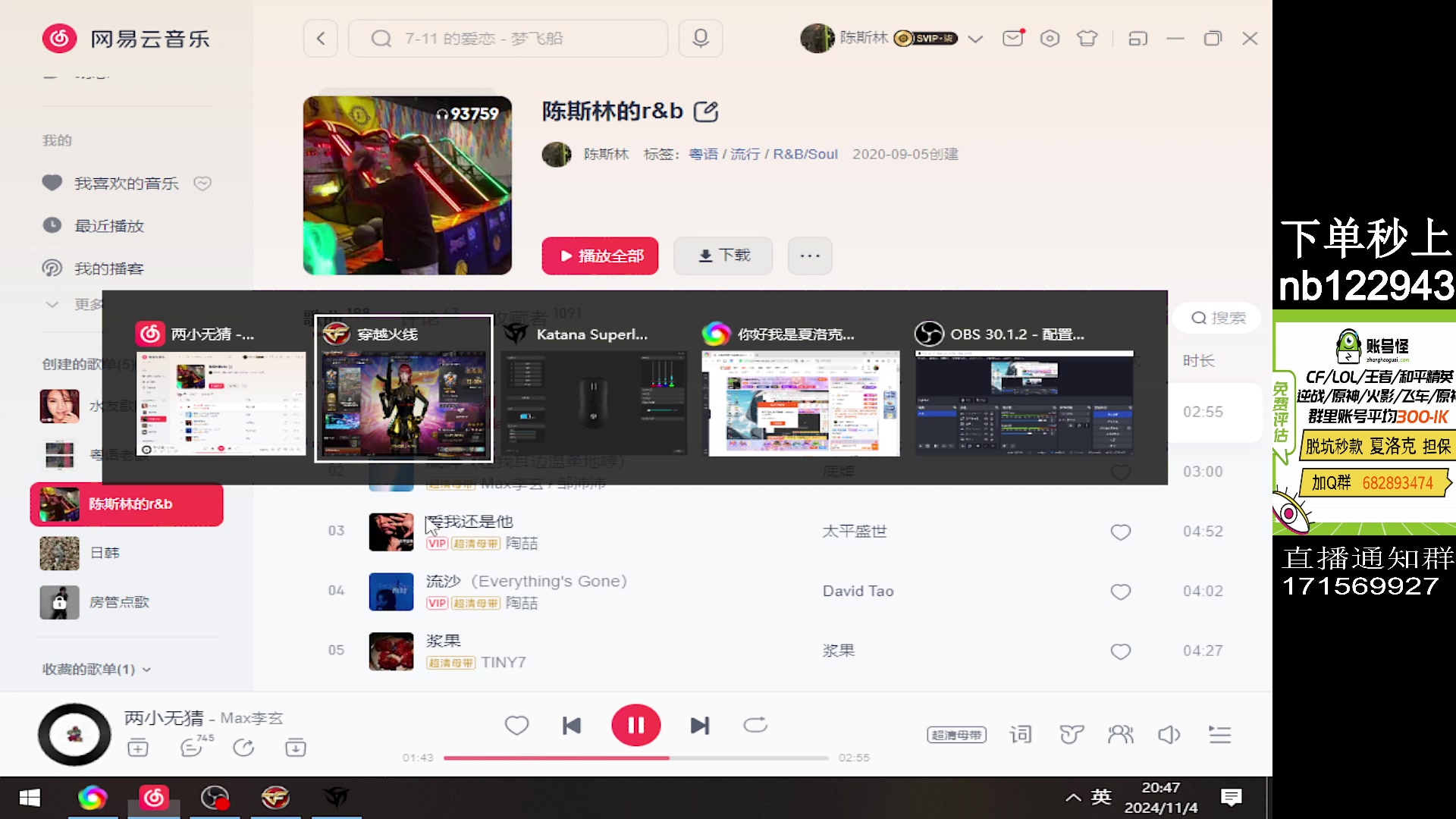The image size is (1456, 819).
Task: Click the R&B/Soul tag link
Action: tap(805, 154)
